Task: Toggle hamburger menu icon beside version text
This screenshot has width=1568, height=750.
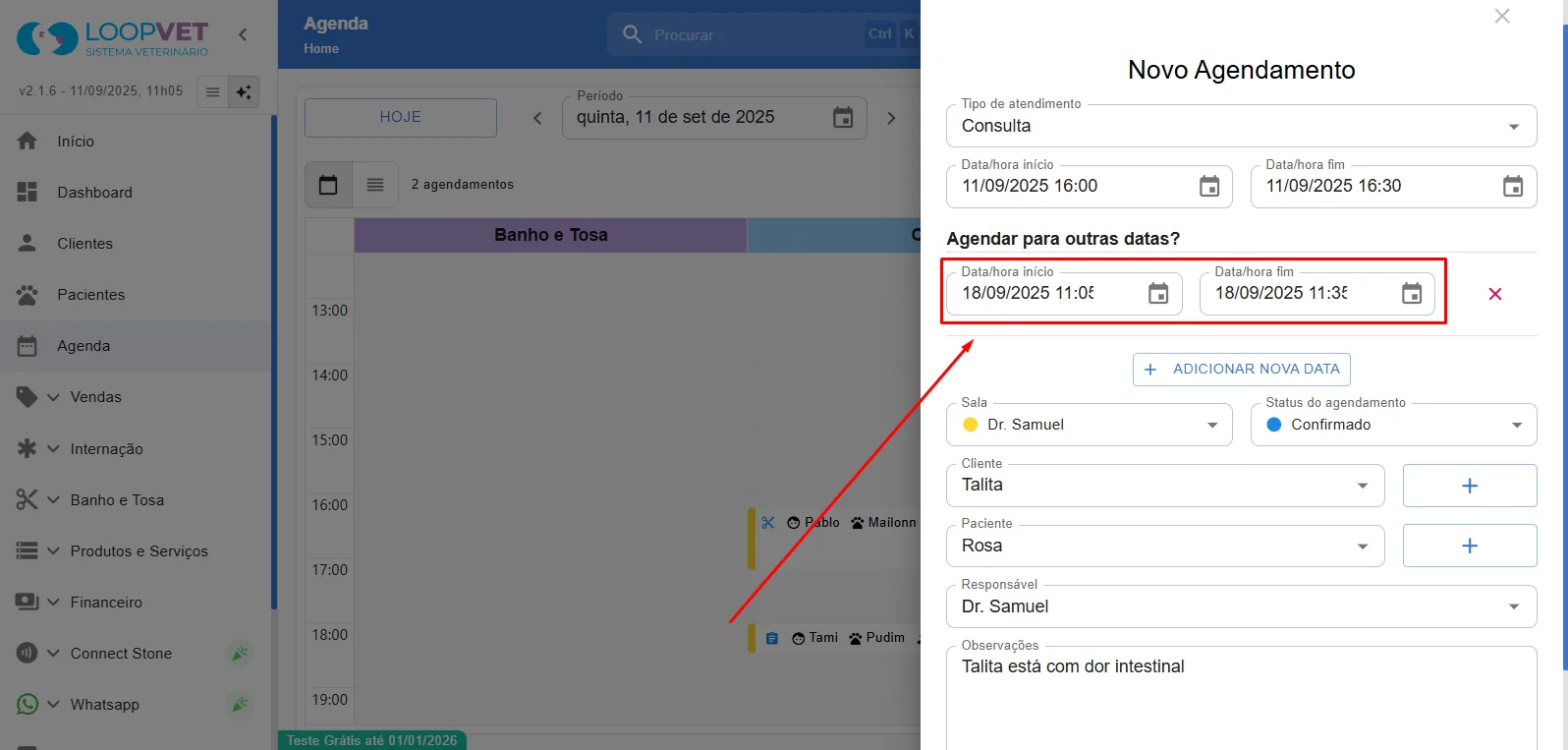Action: click(212, 92)
